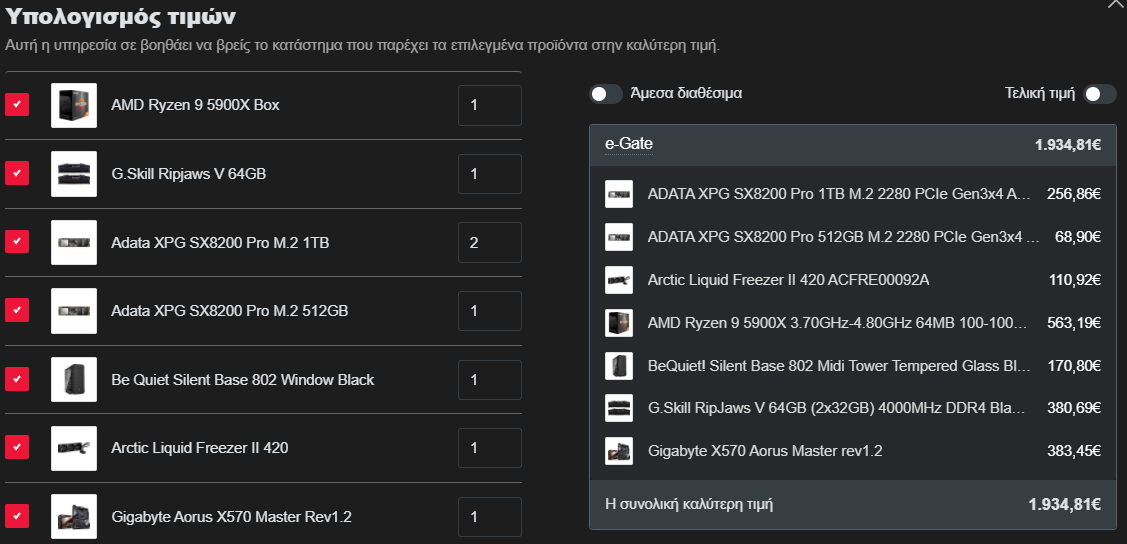Uncheck the G.Skill Ripjaws V 64GB checkbox

[x=17, y=173]
